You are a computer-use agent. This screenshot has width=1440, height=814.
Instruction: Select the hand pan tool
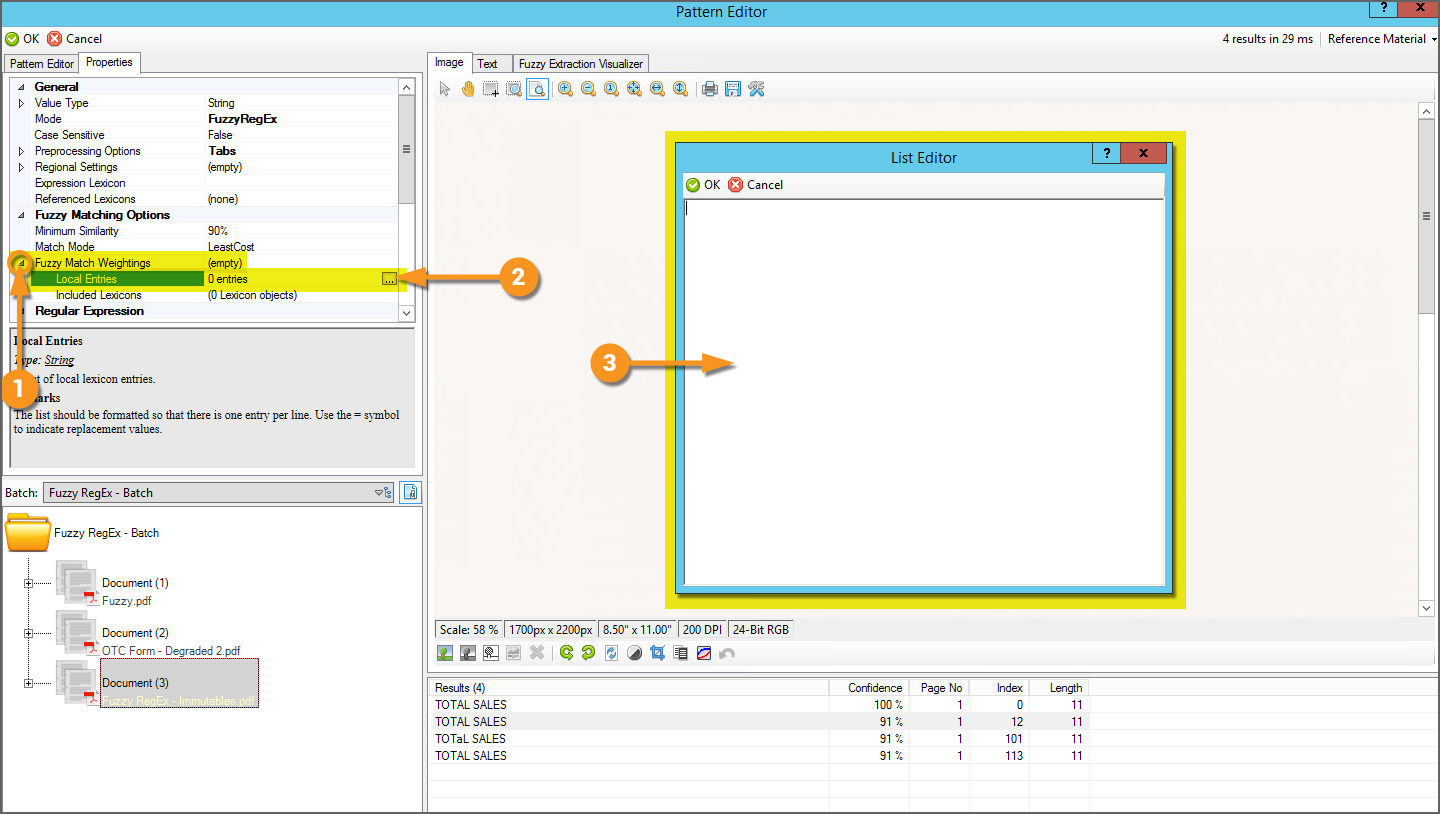click(467, 89)
